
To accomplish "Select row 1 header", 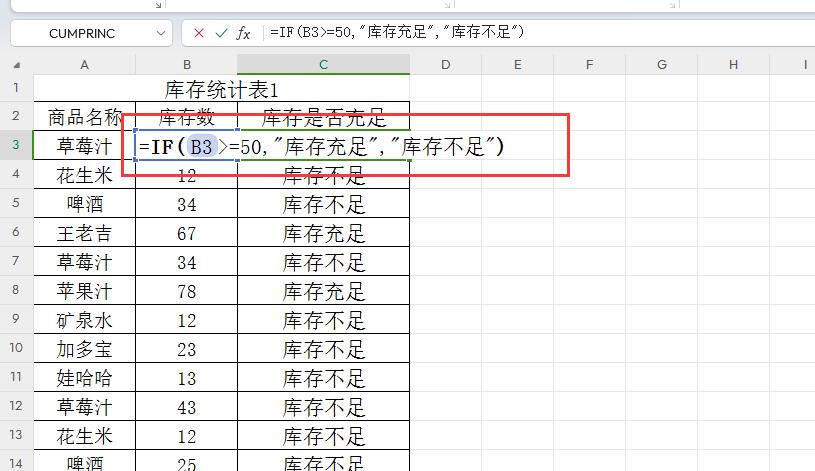I will click(x=16, y=87).
